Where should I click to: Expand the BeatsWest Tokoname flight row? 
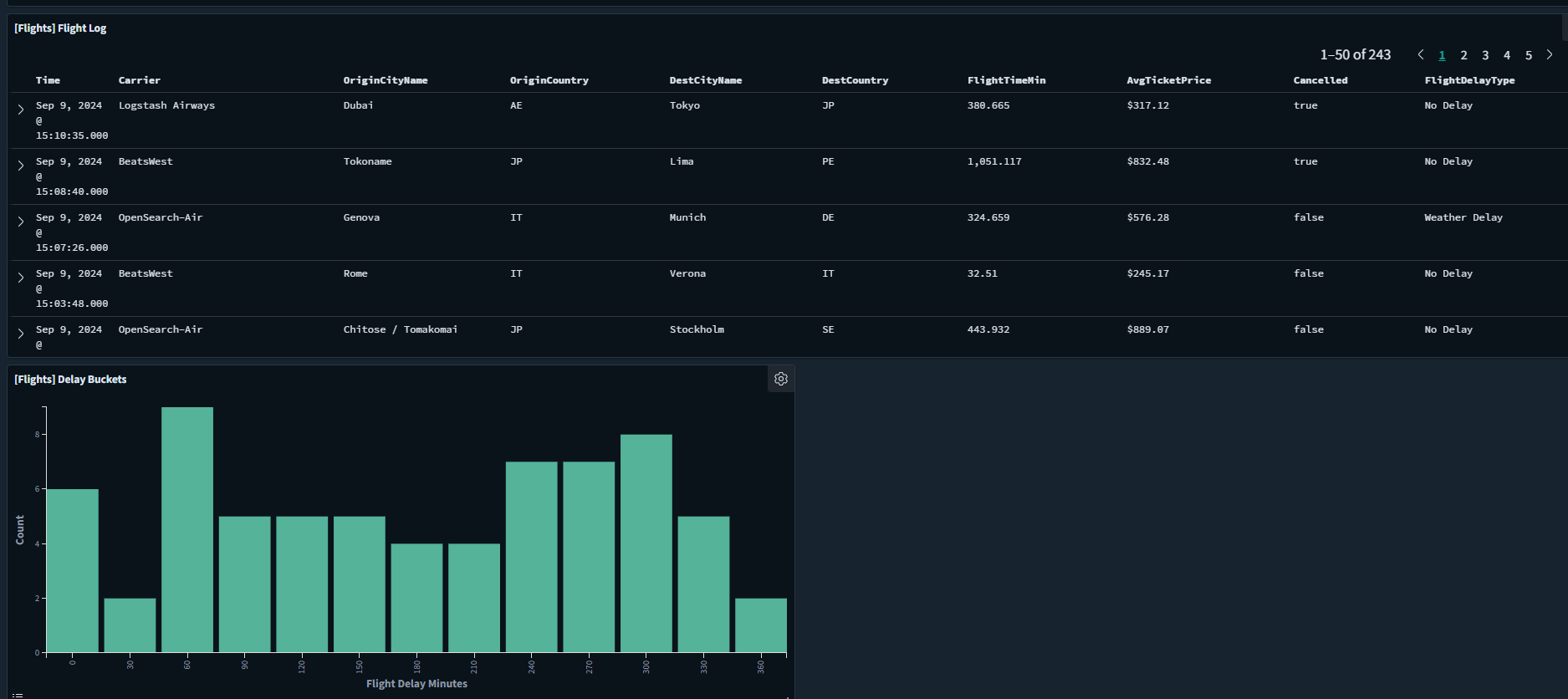click(x=21, y=166)
